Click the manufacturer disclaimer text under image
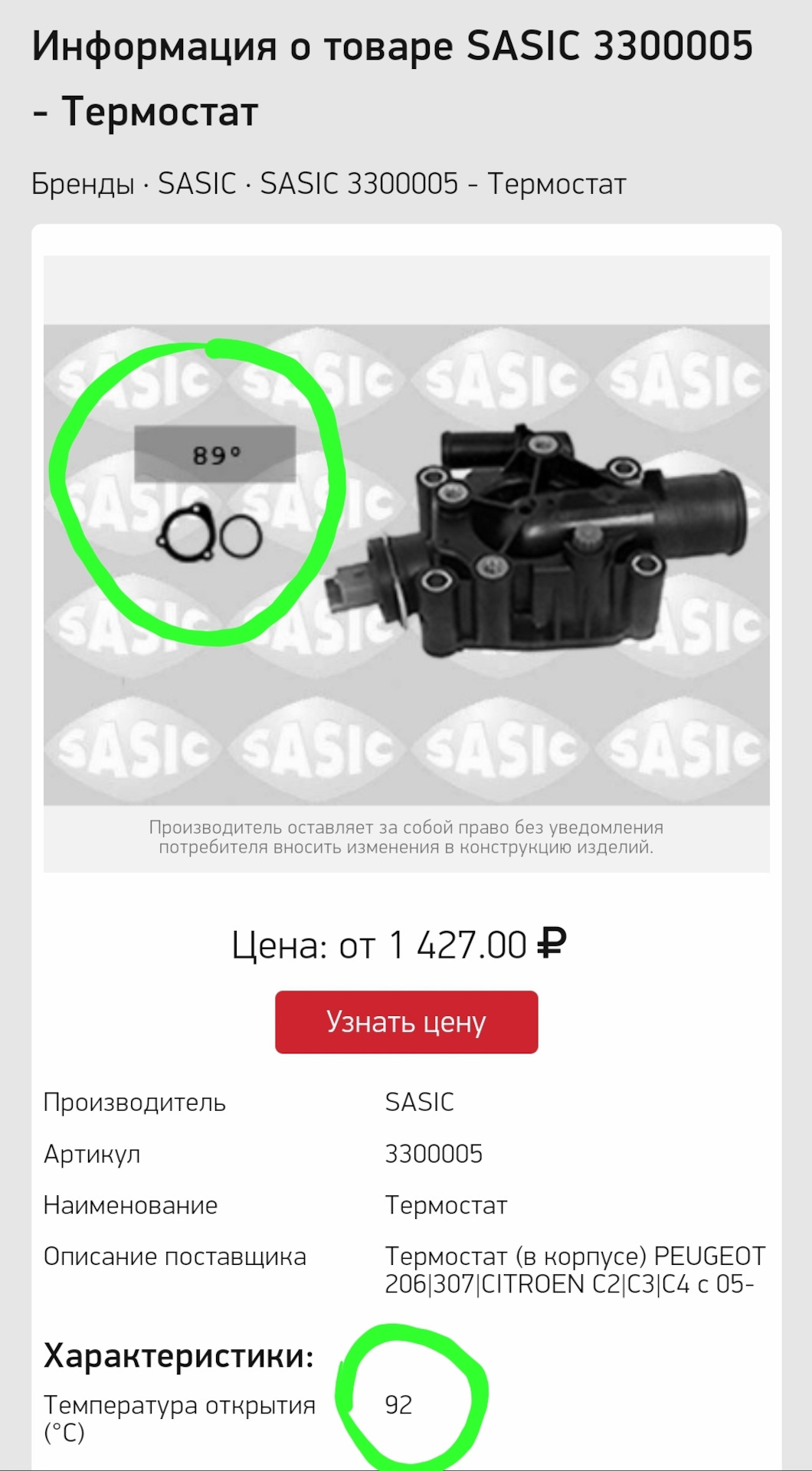This screenshot has width=812, height=1471. 406,837
